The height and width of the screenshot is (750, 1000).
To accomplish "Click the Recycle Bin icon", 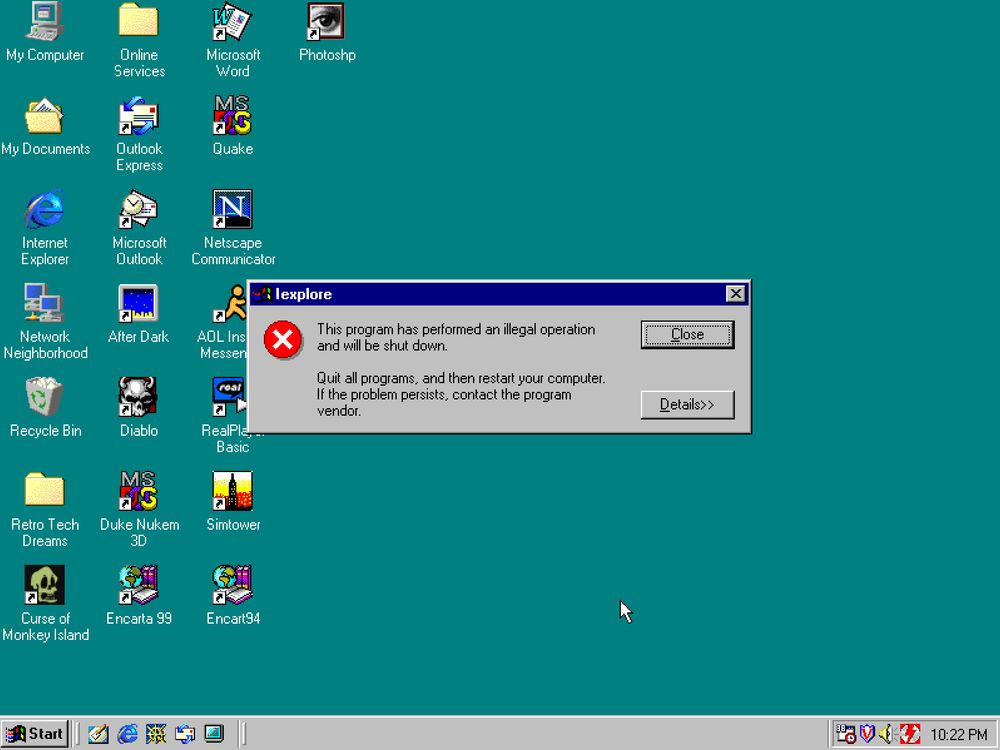I will pyautogui.click(x=45, y=408).
